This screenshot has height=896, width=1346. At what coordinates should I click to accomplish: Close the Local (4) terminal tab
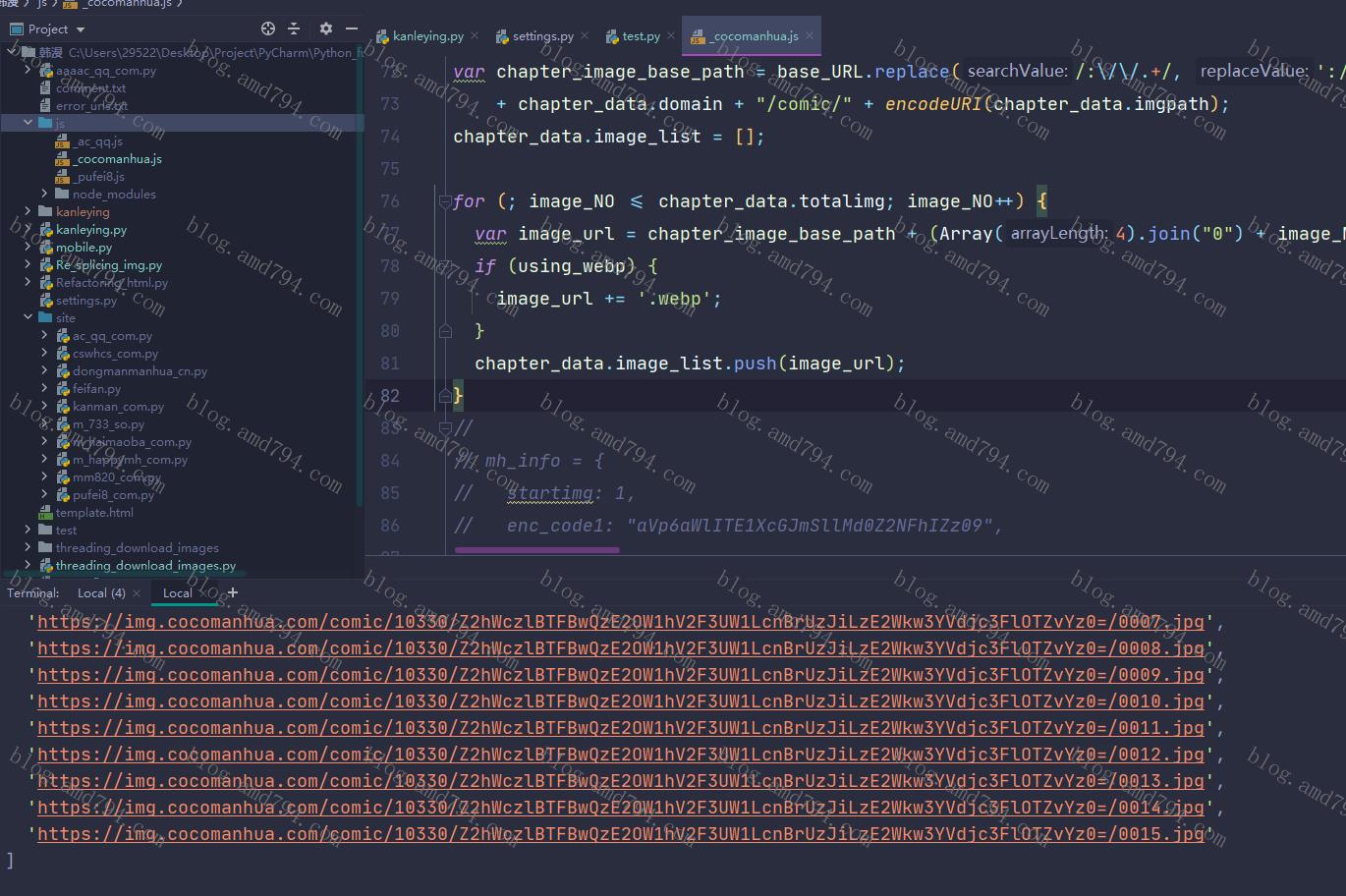coord(137,592)
